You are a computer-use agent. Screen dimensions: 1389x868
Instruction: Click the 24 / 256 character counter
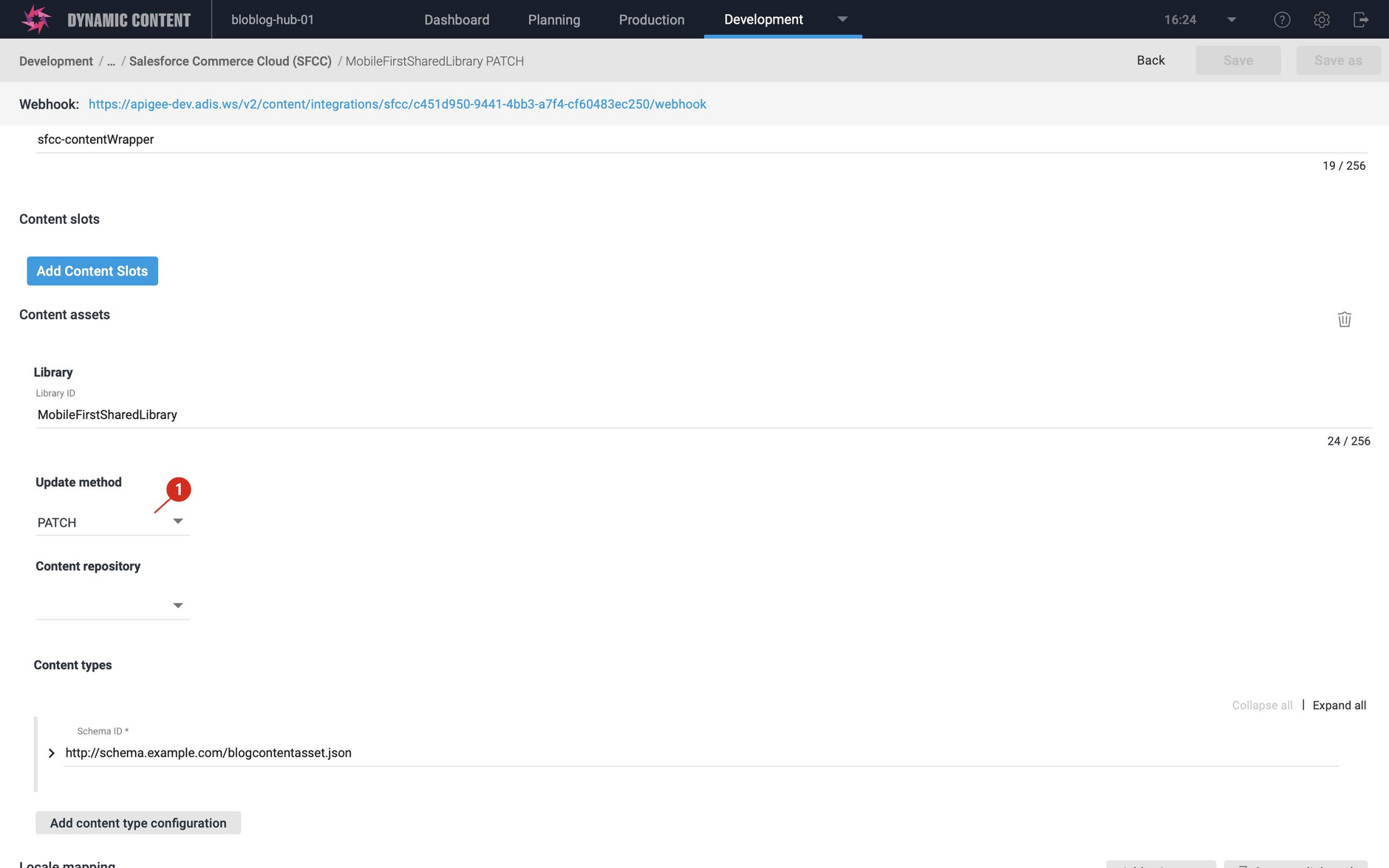pos(1348,441)
